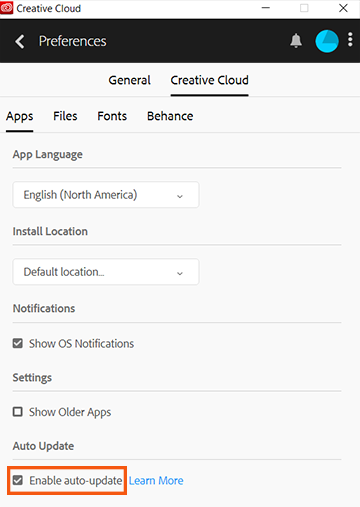Image resolution: width=360 pixels, height=507 pixels.
Task: Go back using the Preferences back arrow
Action: [x=20, y=41]
